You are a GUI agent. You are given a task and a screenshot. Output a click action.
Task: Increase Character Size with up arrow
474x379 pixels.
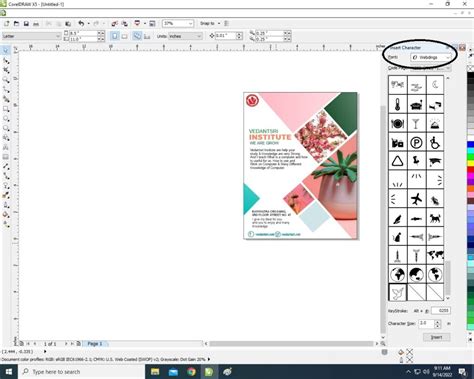pyautogui.click(x=438, y=322)
